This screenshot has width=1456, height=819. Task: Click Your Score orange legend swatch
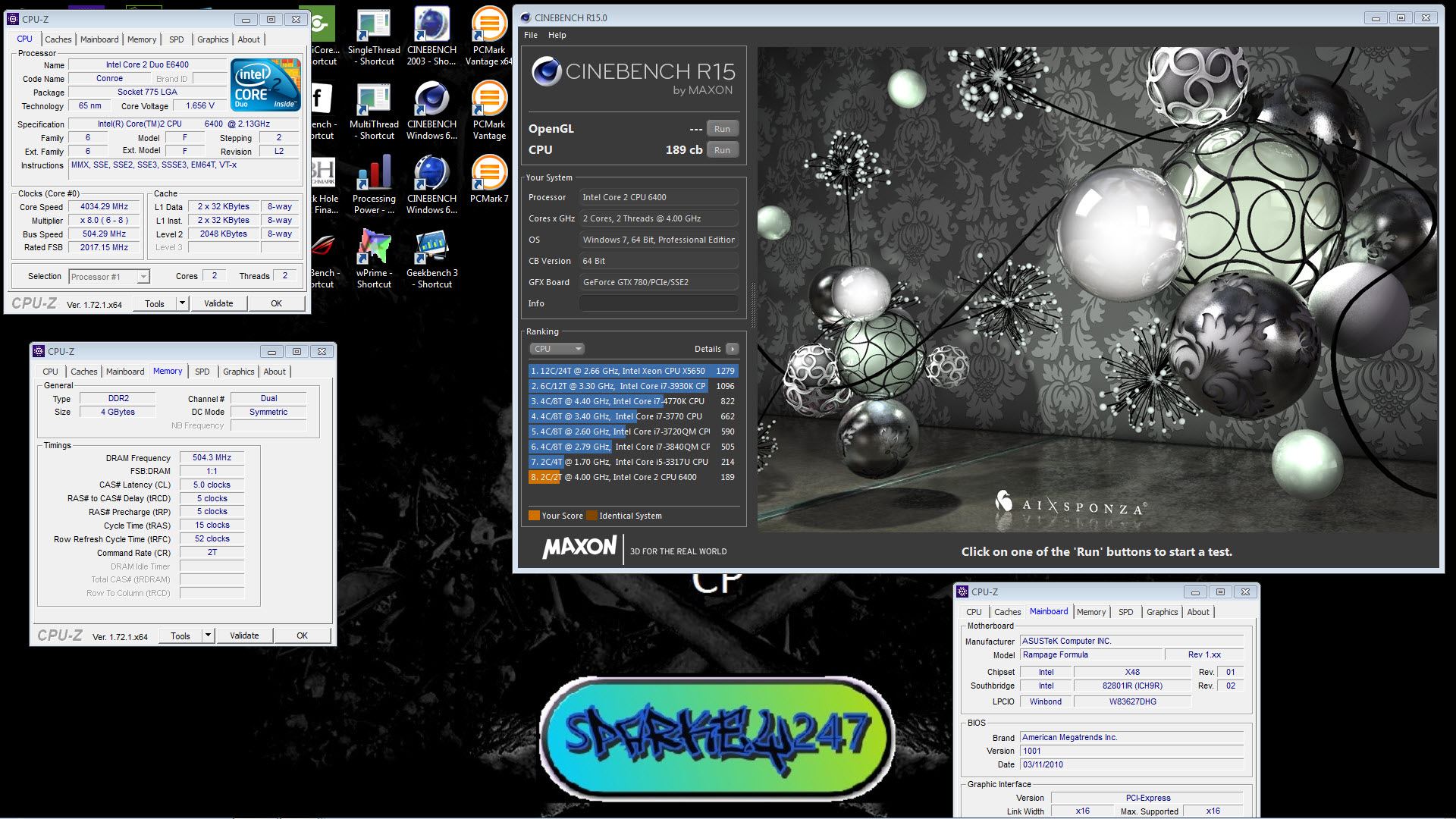(x=534, y=516)
